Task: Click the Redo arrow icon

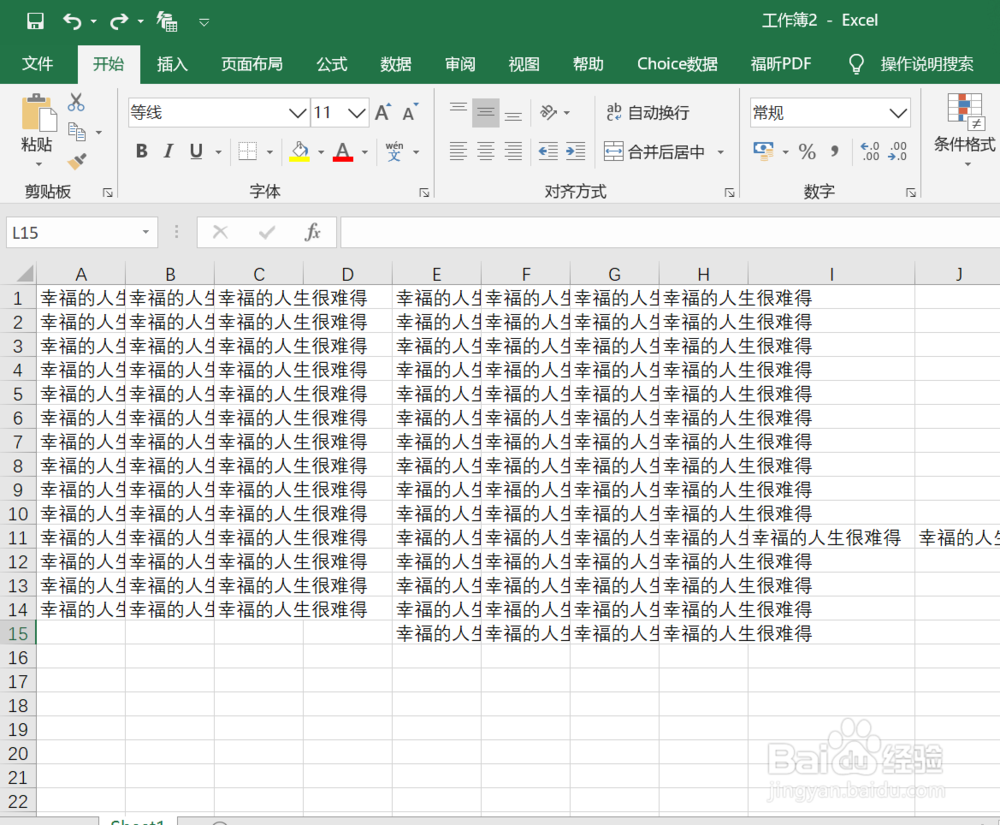Action: click(x=119, y=22)
